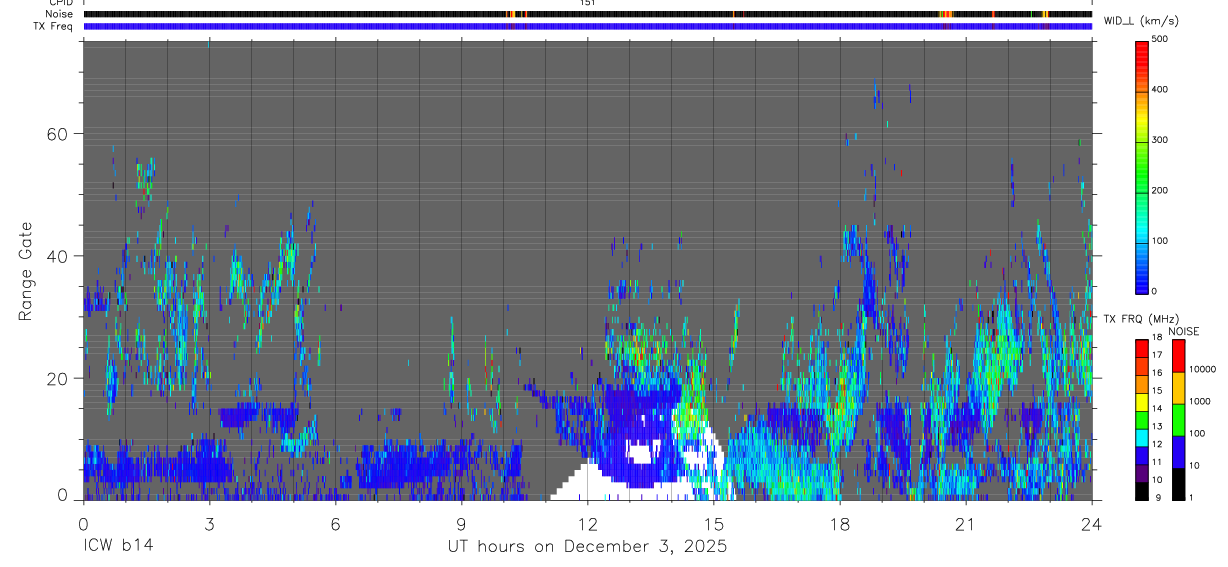Click the 'Noise' row label at top left
The width and height of the screenshot is (1228, 567).
(x=59, y=14)
